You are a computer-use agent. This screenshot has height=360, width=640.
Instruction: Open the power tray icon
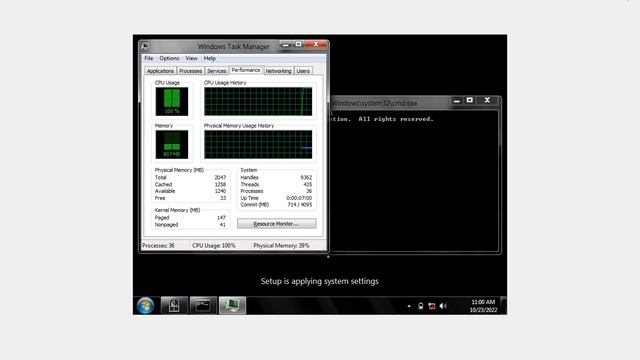click(420, 306)
